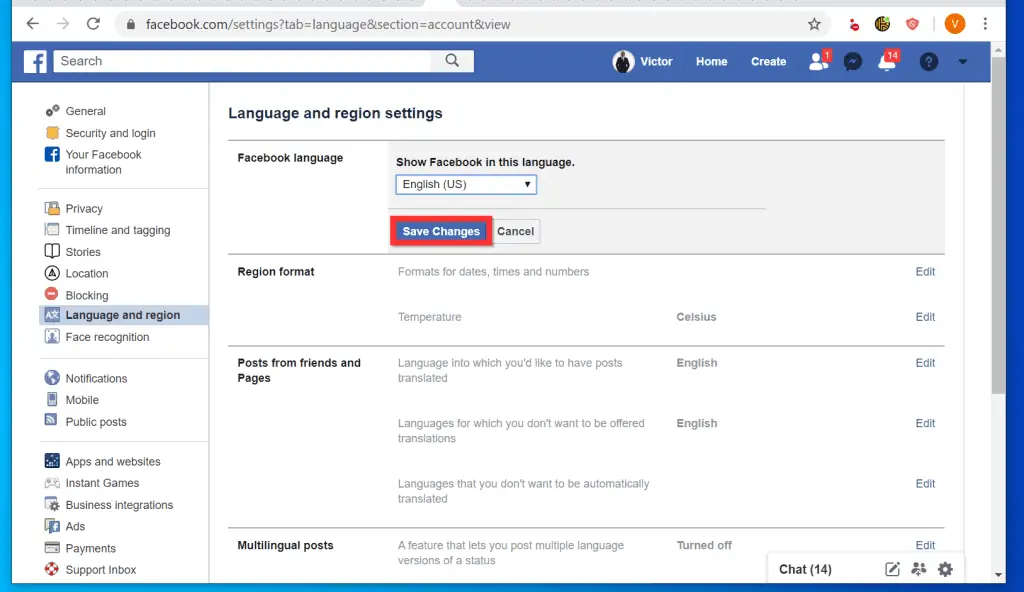Screen dimensions: 1024x592
Task: Open the English (US) language dropdown
Action: (x=465, y=184)
